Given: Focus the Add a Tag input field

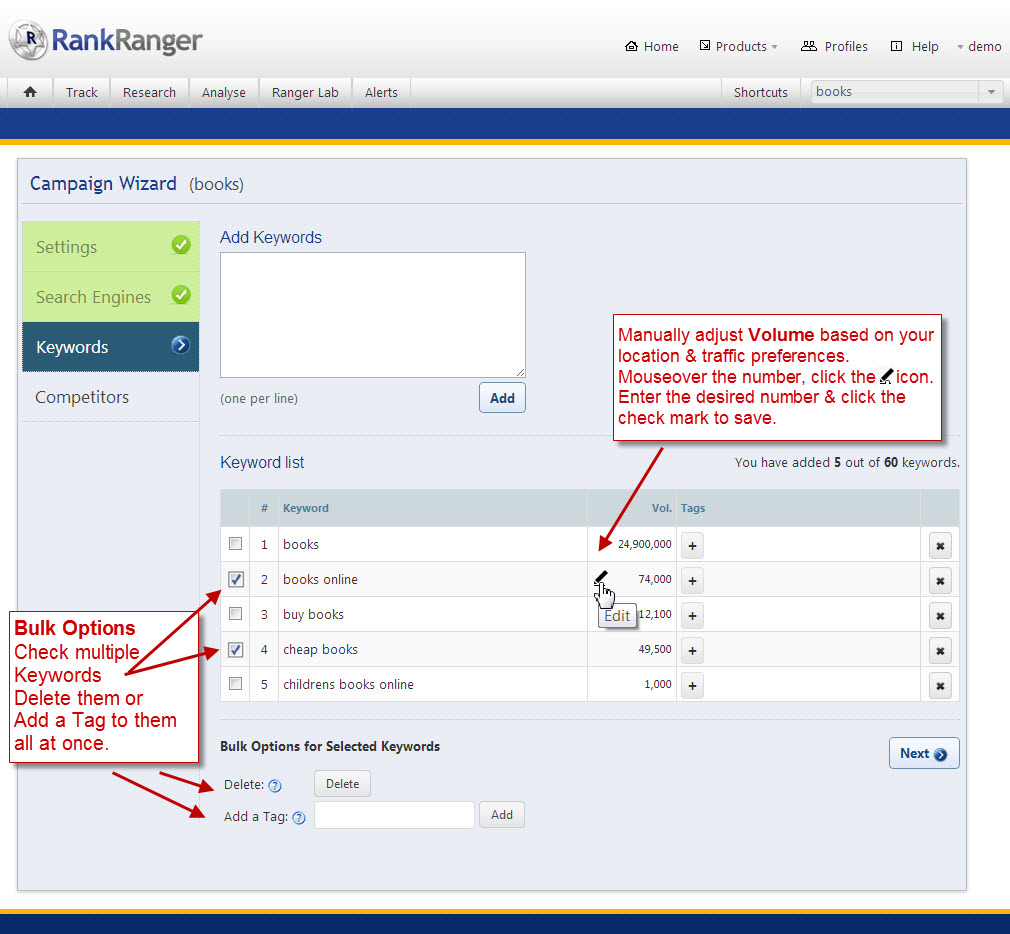Looking at the screenshot, I should tap(394, 815).
